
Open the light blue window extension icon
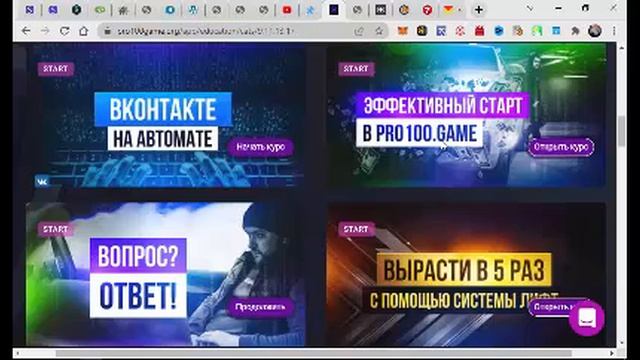click(556, 31)
